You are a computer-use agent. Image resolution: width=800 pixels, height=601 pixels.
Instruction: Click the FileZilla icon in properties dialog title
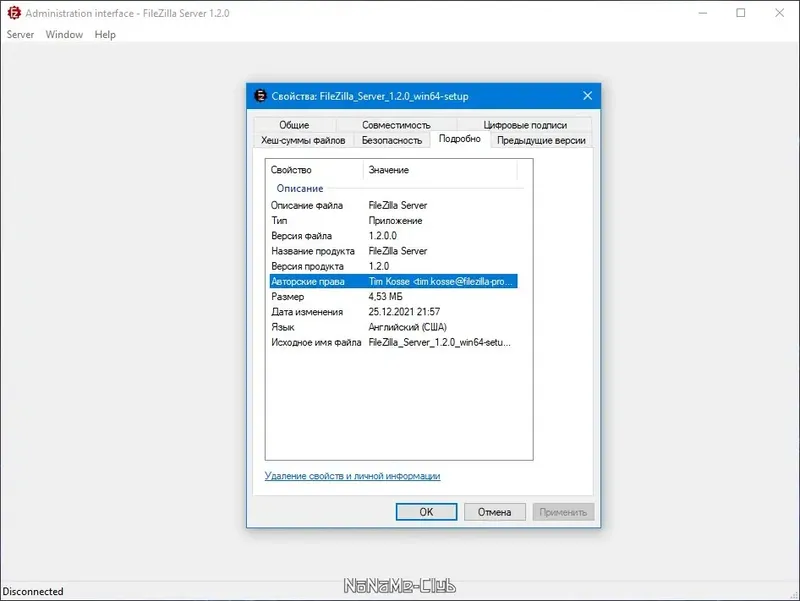[260, 95]
